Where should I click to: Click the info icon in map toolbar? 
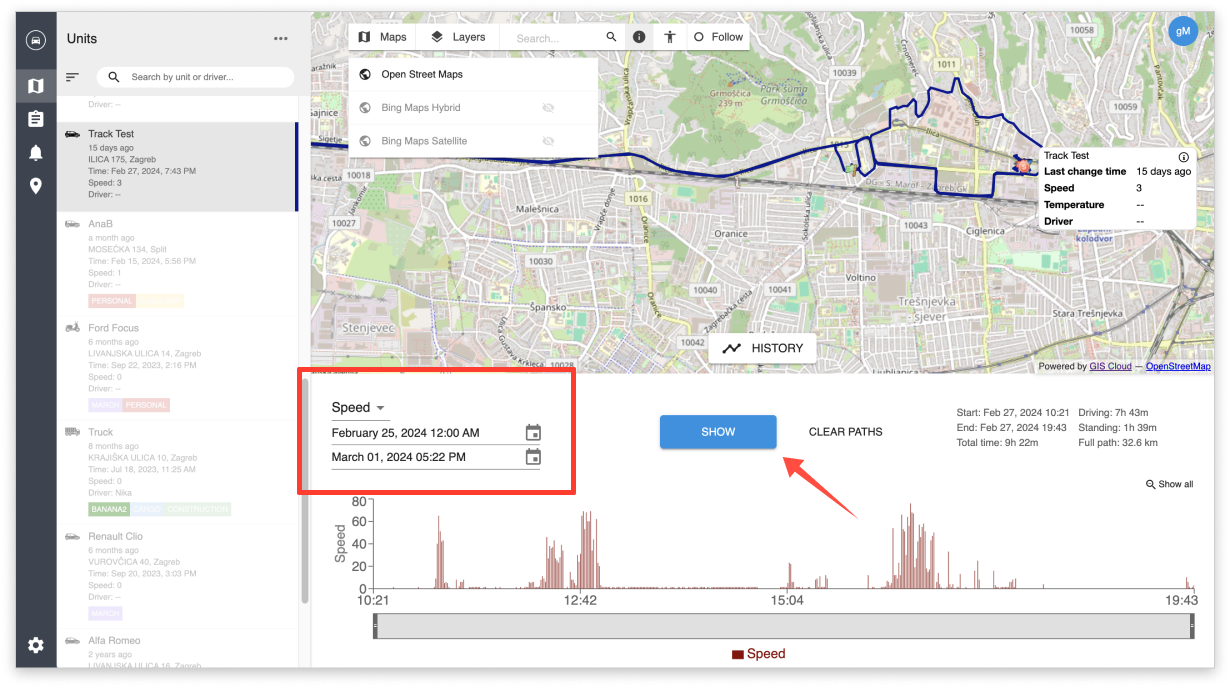(x=638, y=37)
